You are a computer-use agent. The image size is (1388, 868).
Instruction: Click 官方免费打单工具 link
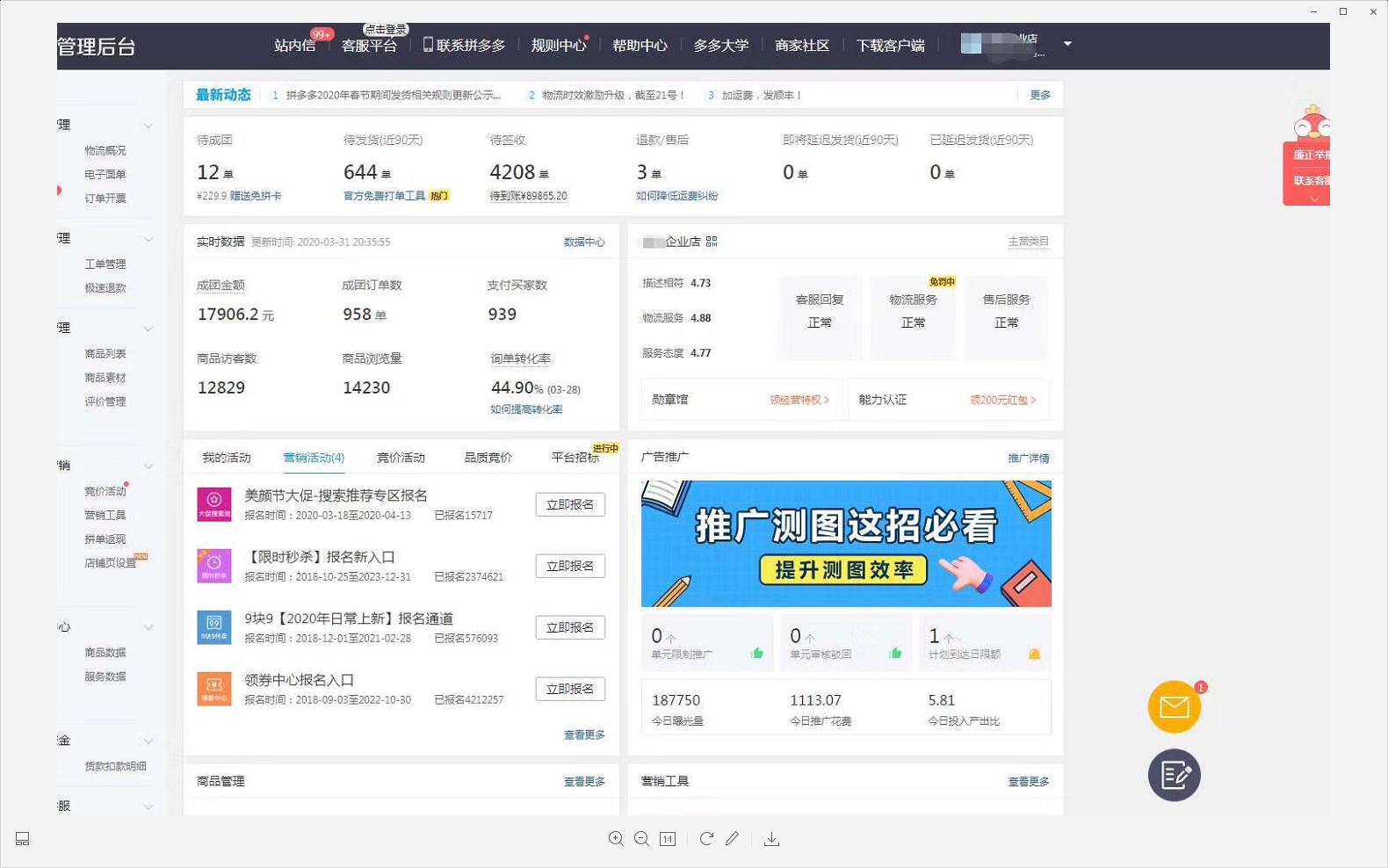click(x=384, y=196)
